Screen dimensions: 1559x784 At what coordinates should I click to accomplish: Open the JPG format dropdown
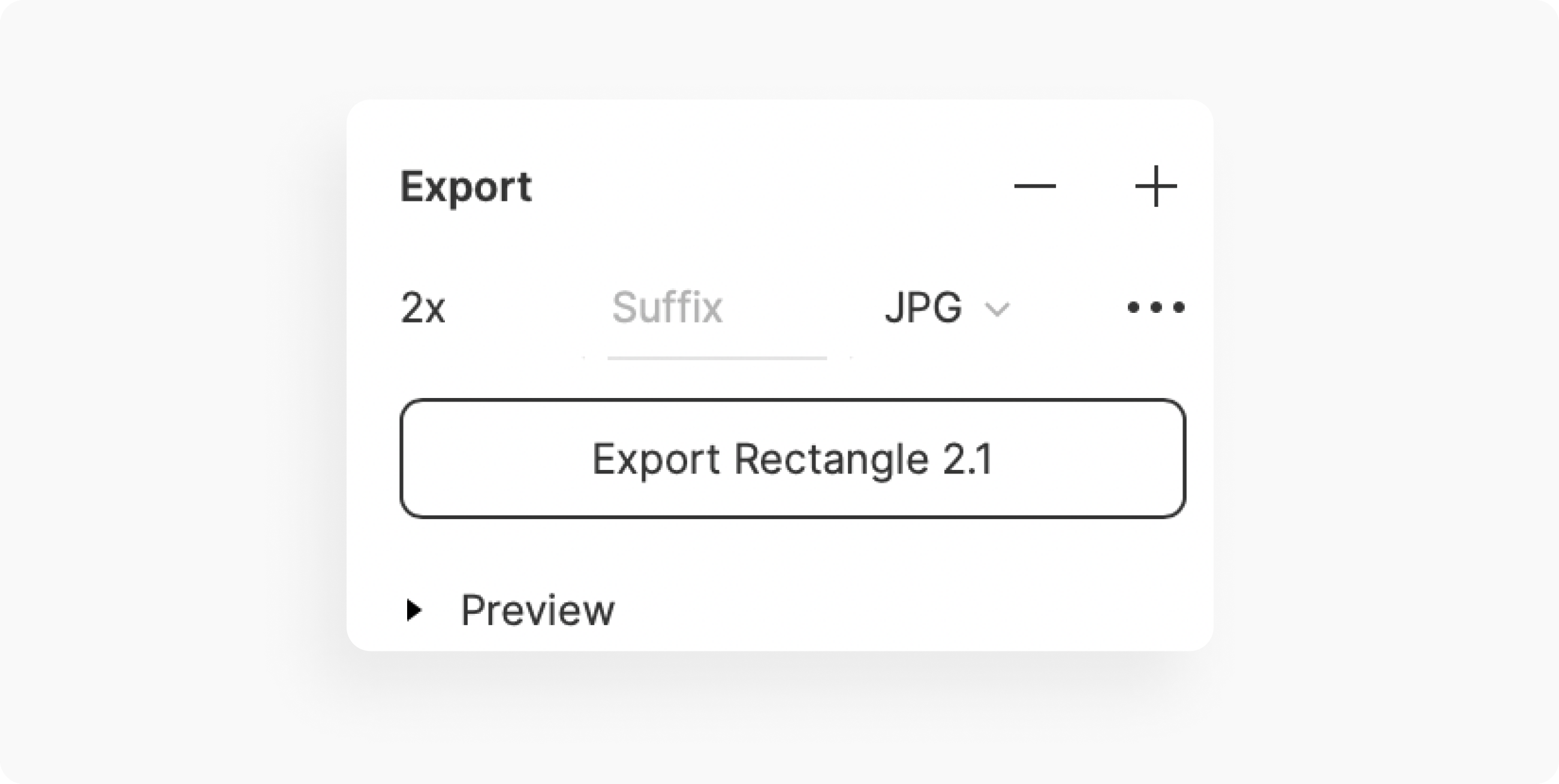pos(947,308)
